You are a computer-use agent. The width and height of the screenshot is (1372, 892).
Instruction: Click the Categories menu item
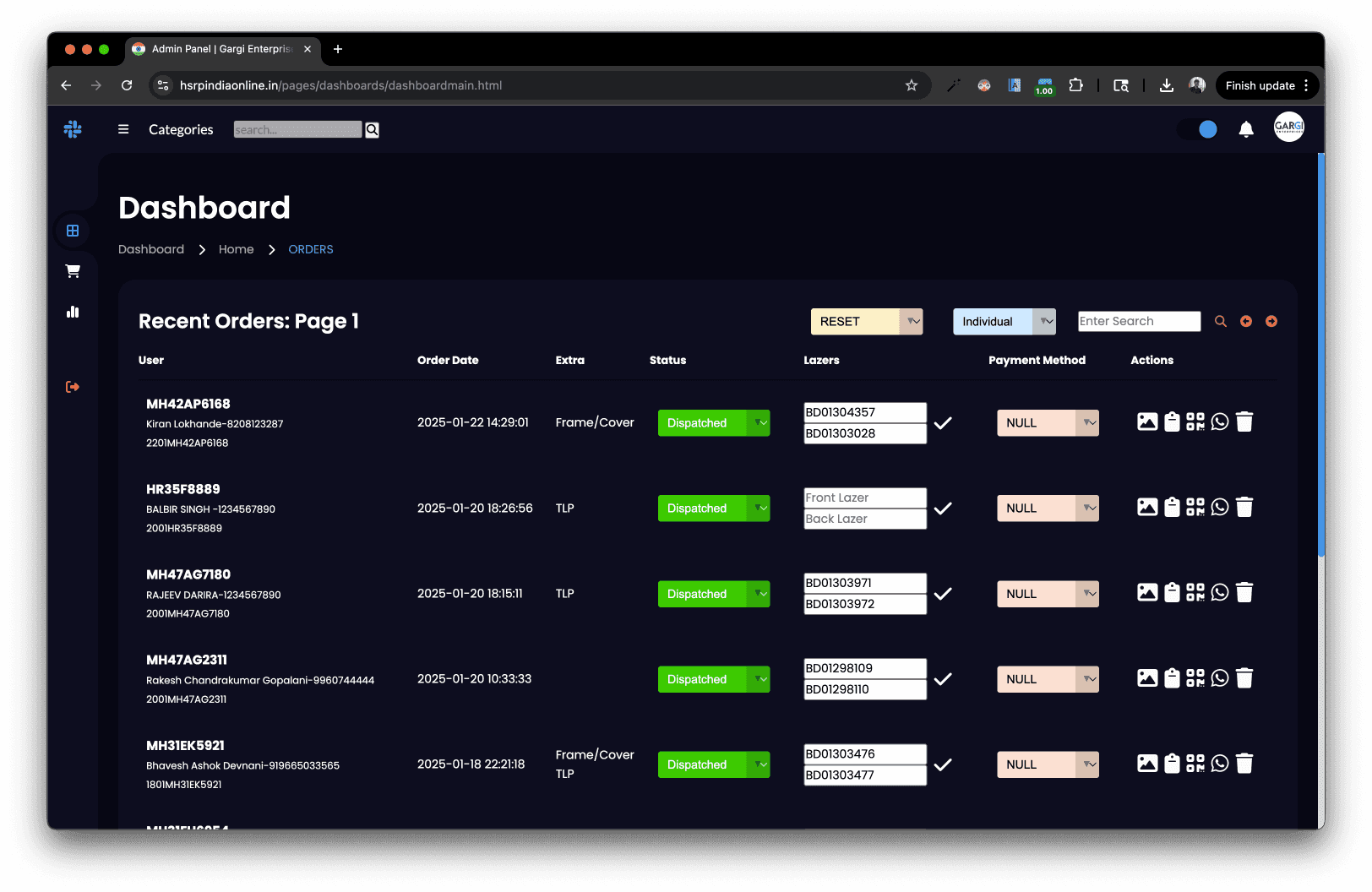[x=181, y=129]
